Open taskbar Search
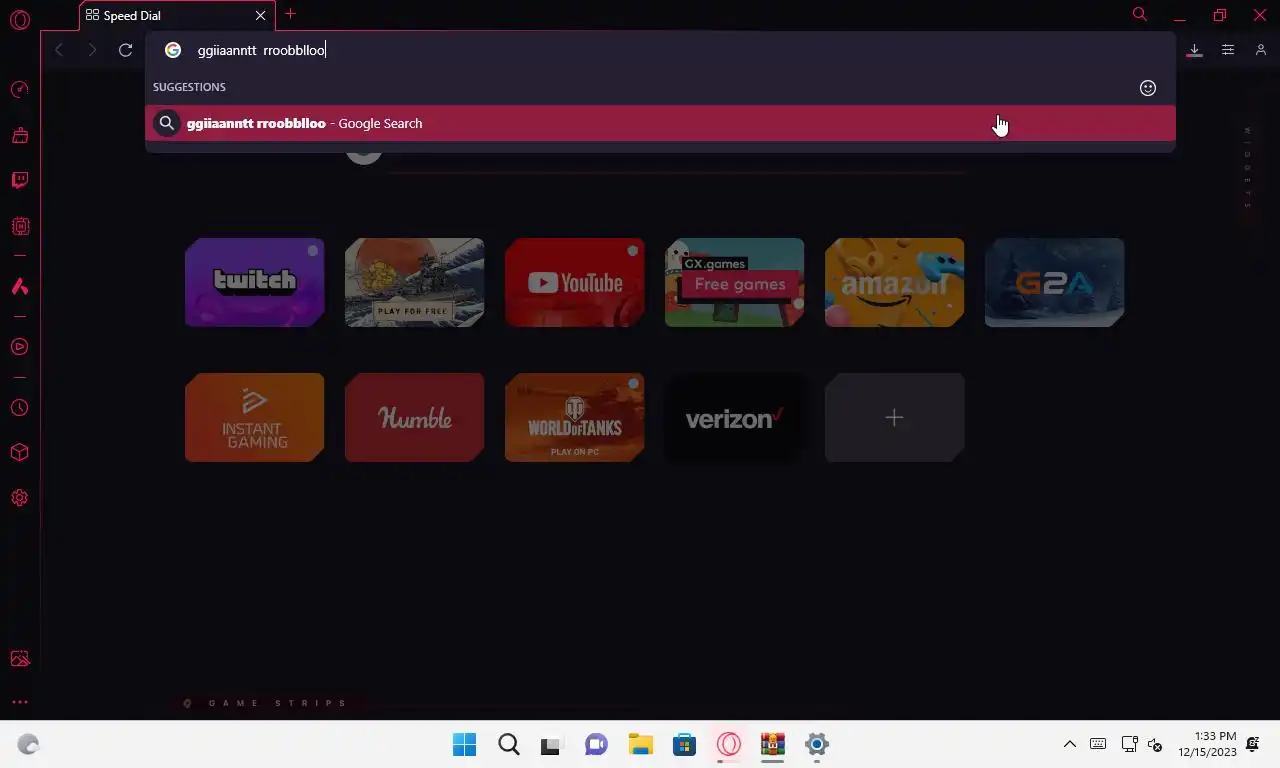 click(509, 744)
